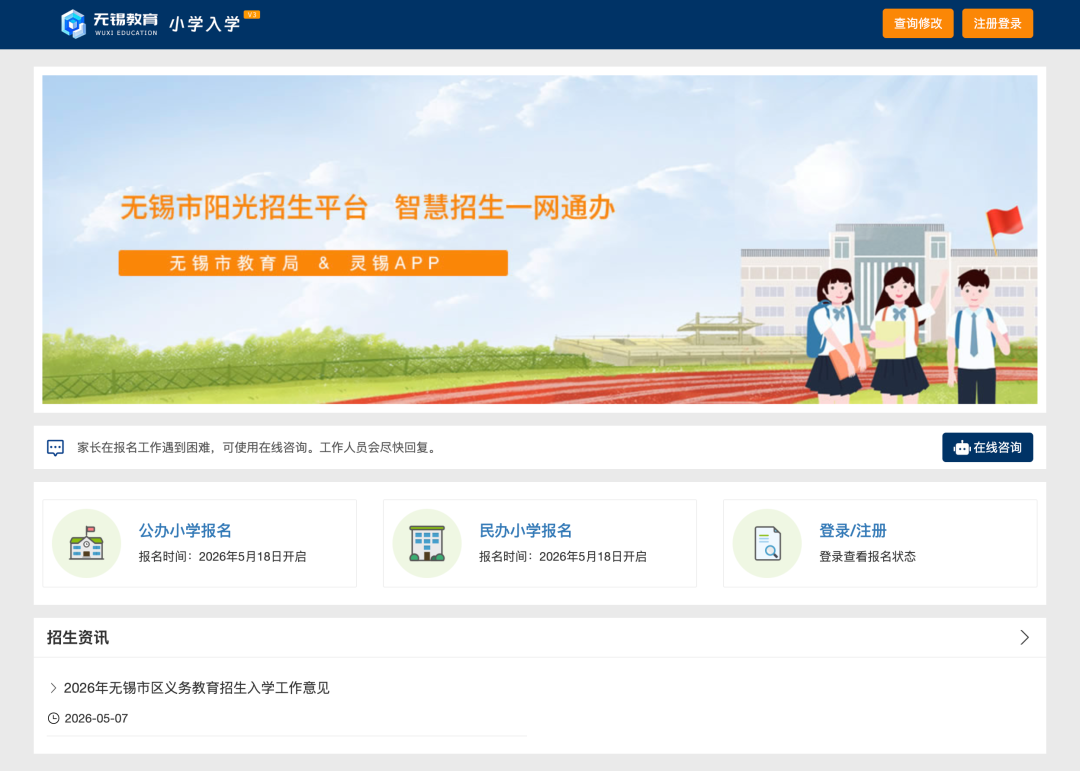Open the 查询修改 button

pos(917,23)
